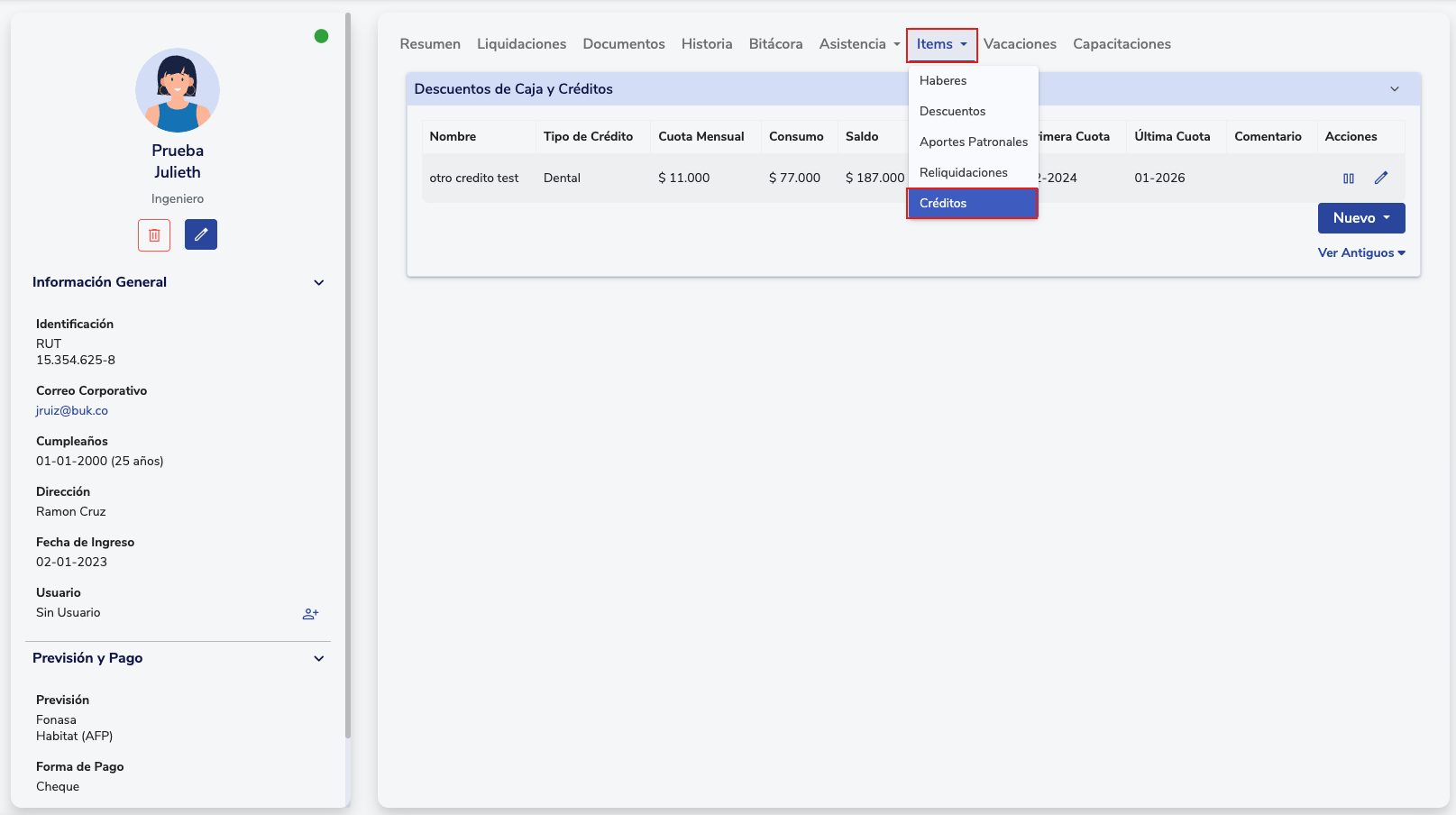This screenshot has height=815, width=1456.
Task: Click the green status indicator dot
Action: coord(321,36)
